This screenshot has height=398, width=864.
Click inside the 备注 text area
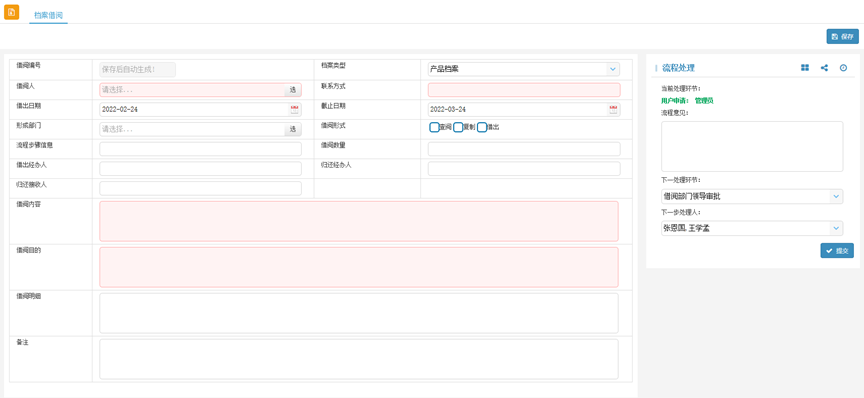pyautogui.click(x=359, y=359)
